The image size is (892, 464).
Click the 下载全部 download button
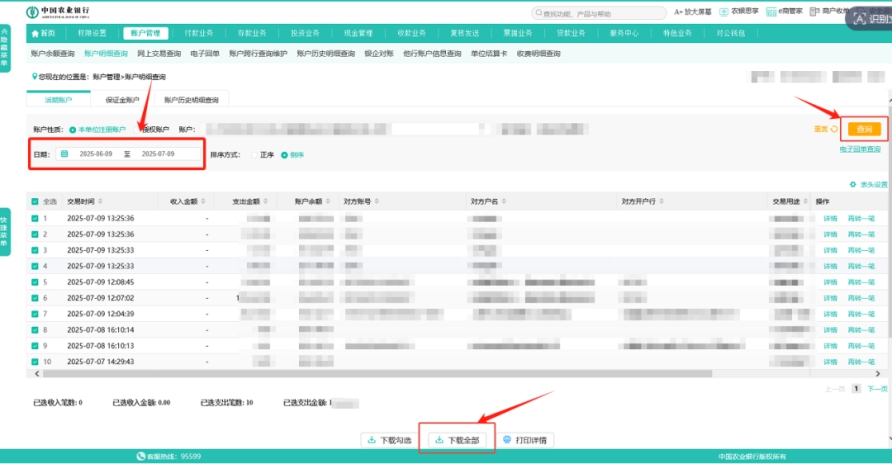(x=459, y=440)
